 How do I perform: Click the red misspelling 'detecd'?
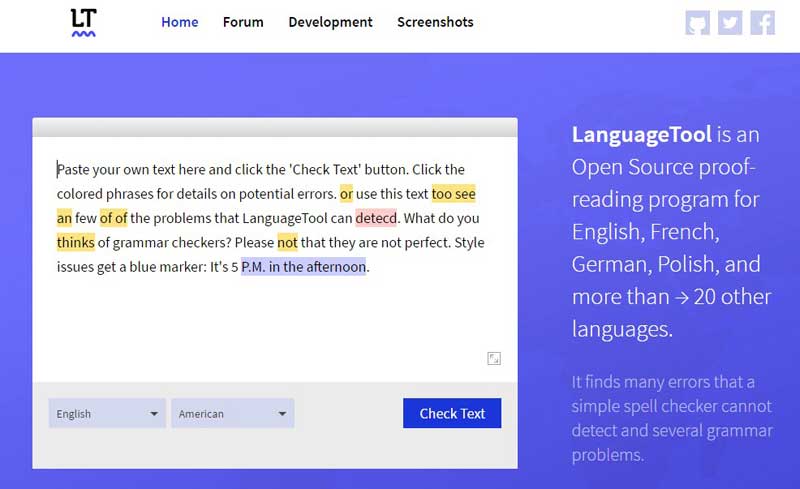(376, 218)
